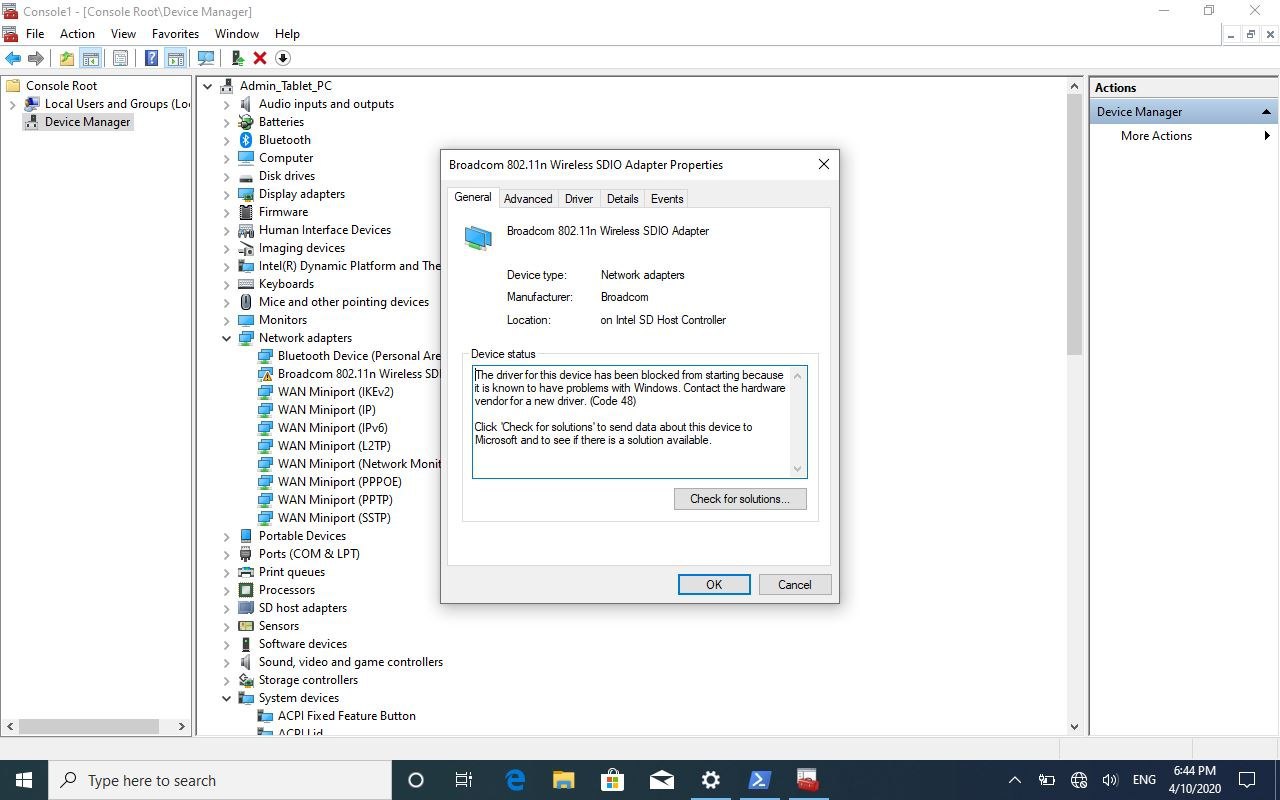Open the File menu

pos(35,34)
